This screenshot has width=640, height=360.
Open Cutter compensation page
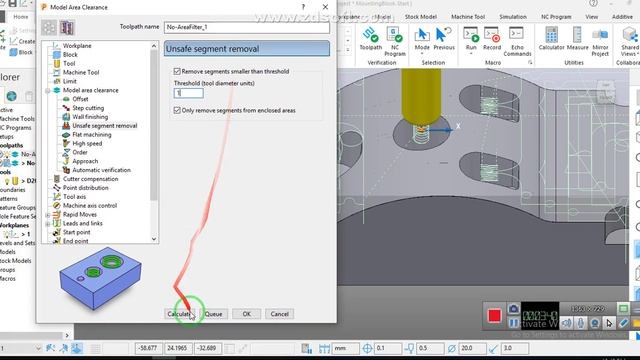(90, 179)
